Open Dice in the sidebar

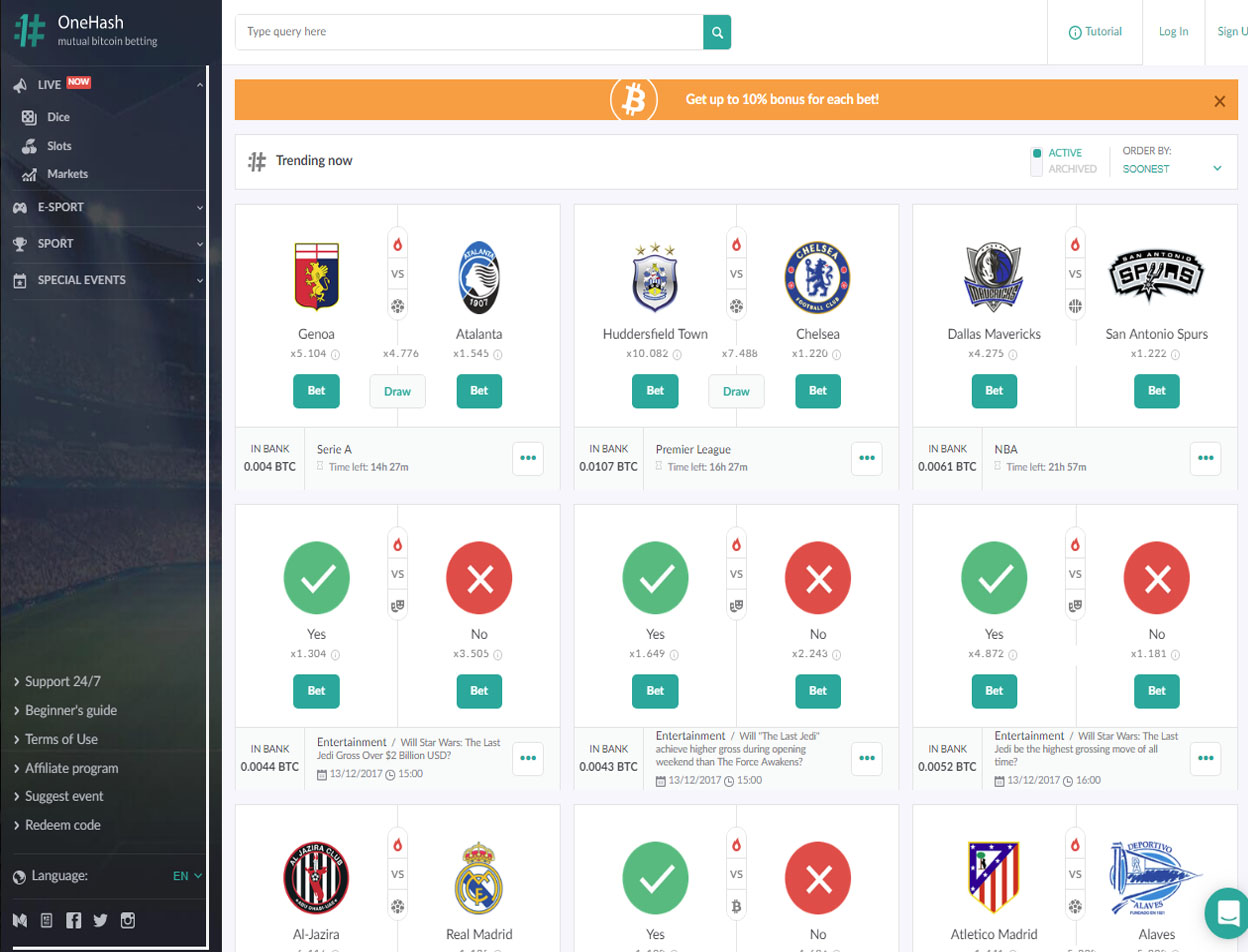(x=58, y=117)
